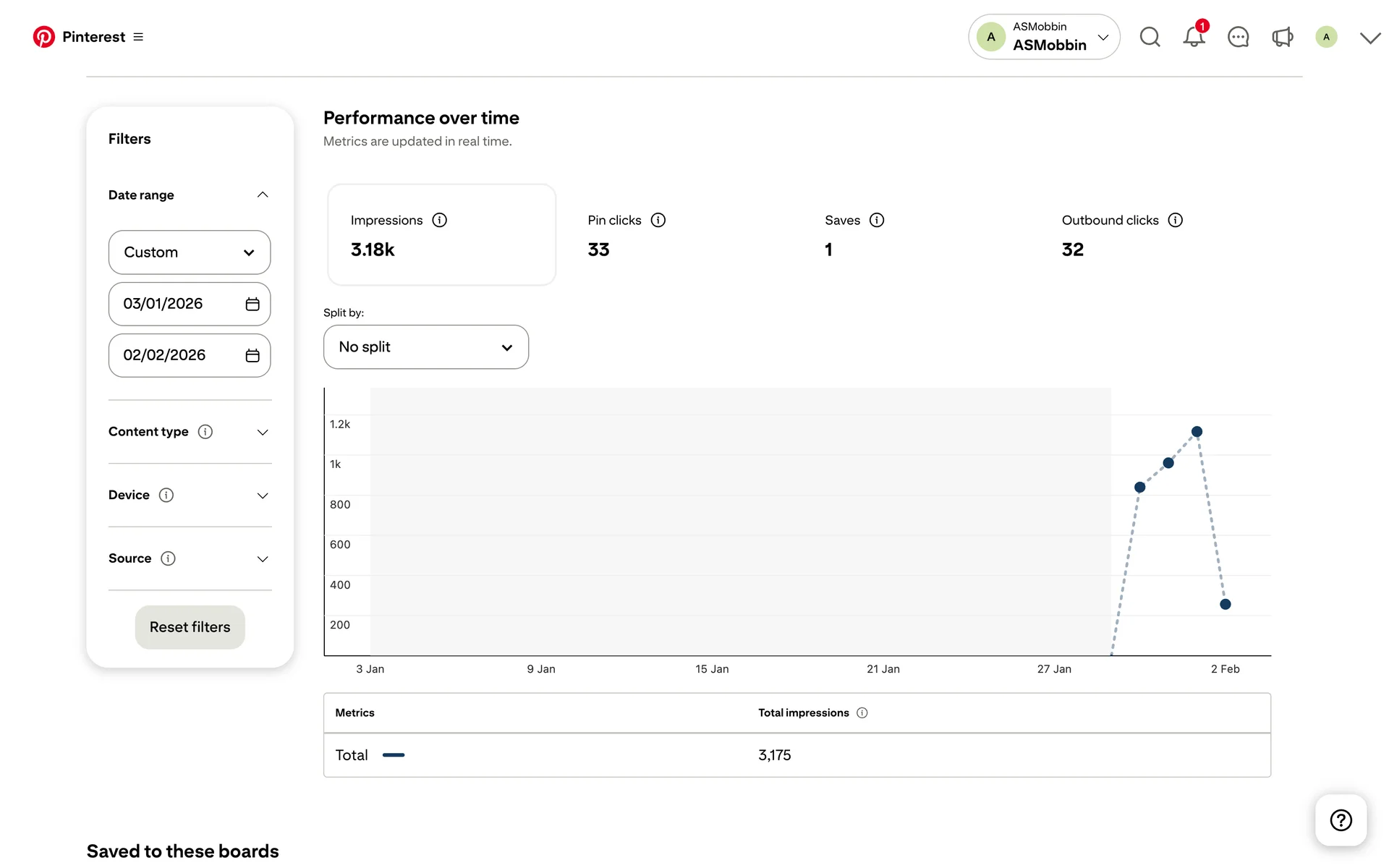This screenshot has width=1389, height=868.
Task: Open calendar for start date 03/01/2026
Action: (x=252, y=304)
